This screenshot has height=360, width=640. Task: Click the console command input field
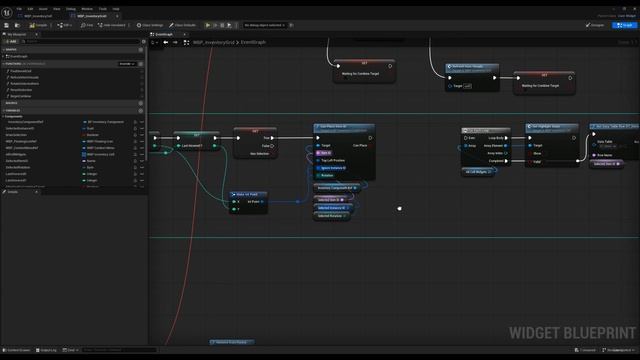pos(119,350)
